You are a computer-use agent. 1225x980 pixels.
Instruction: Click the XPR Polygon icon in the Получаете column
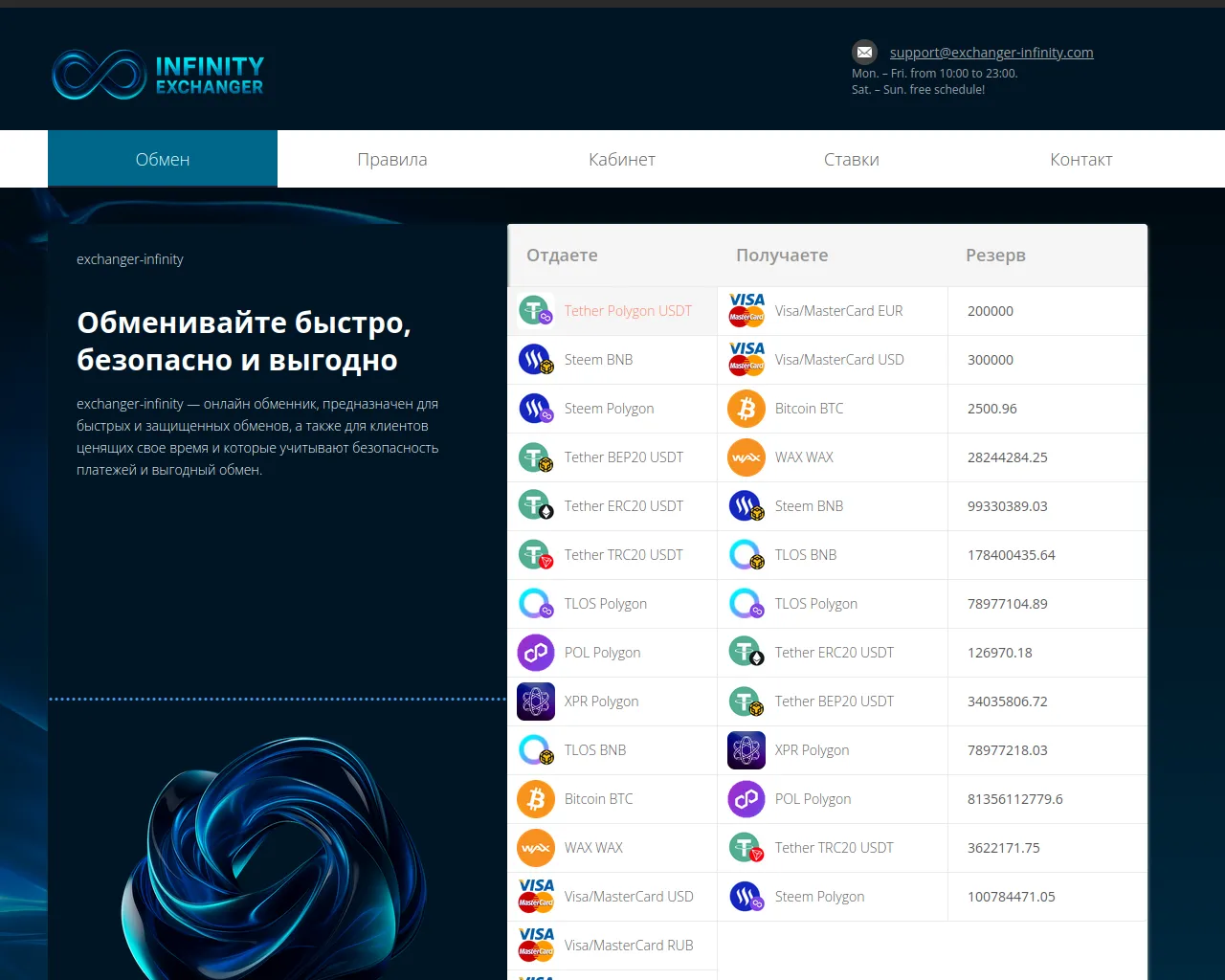(746, 750)
